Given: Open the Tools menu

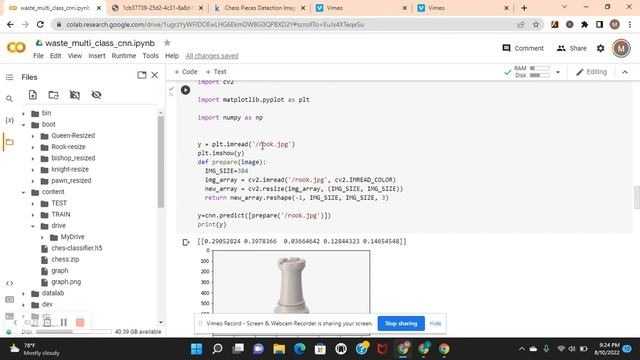Looking at the screenshot, I should [x=150, y=56].
